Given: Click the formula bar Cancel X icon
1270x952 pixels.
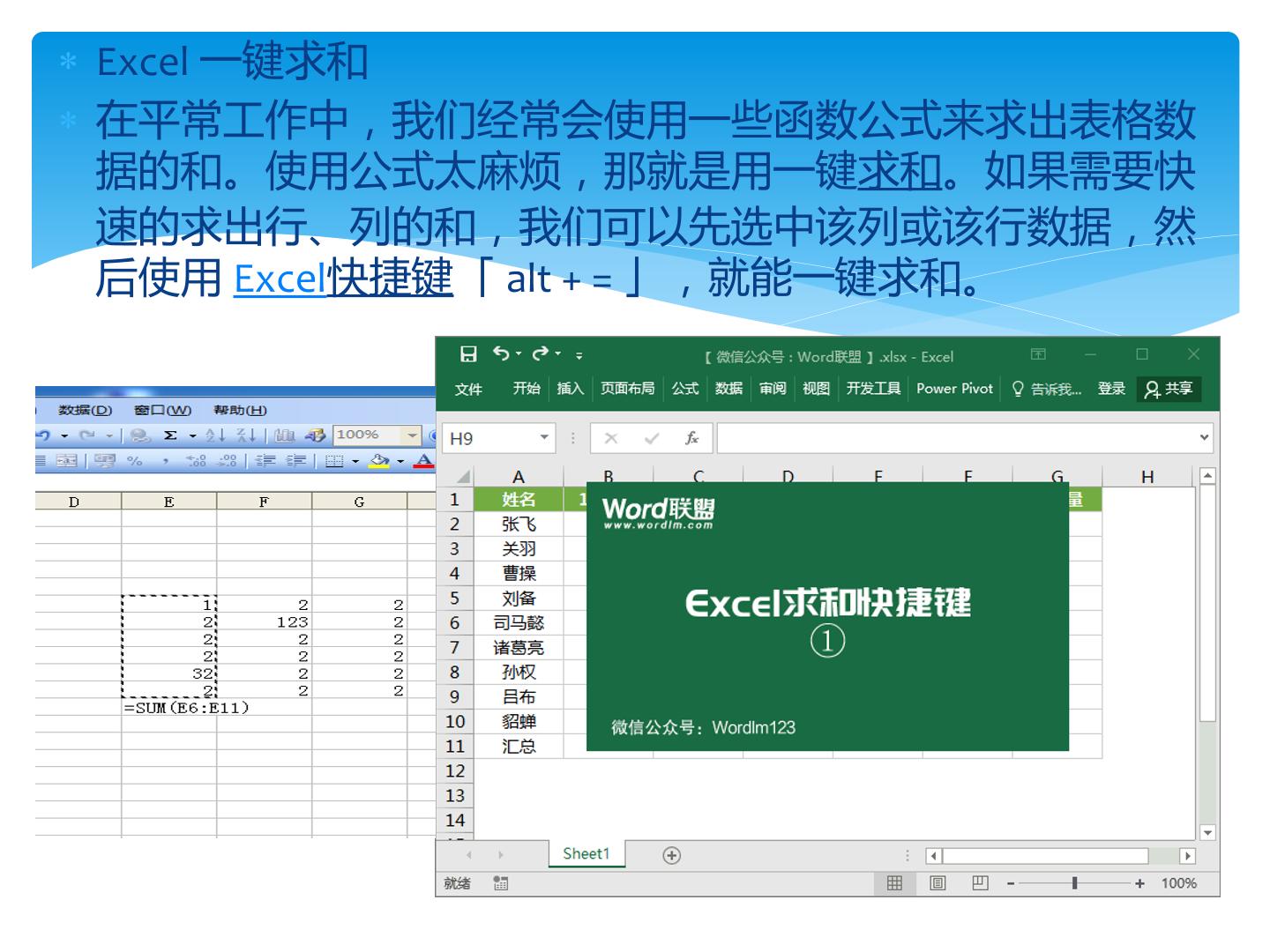Looking at the screenshot, I should 611,438.
